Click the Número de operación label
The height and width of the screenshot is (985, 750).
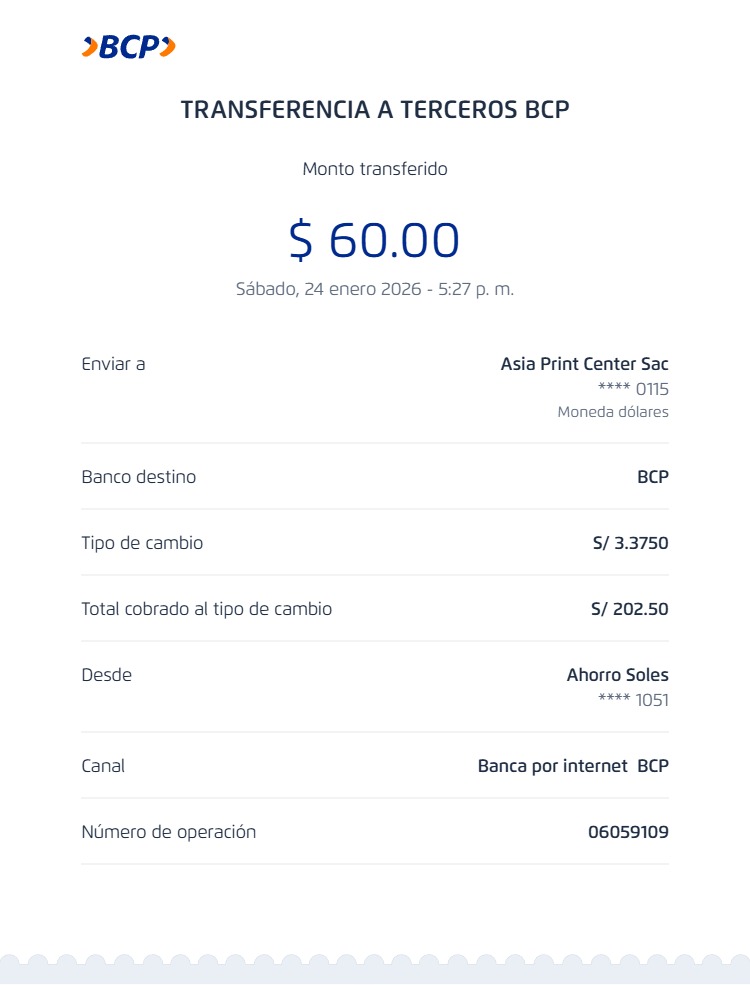[168, 832]
